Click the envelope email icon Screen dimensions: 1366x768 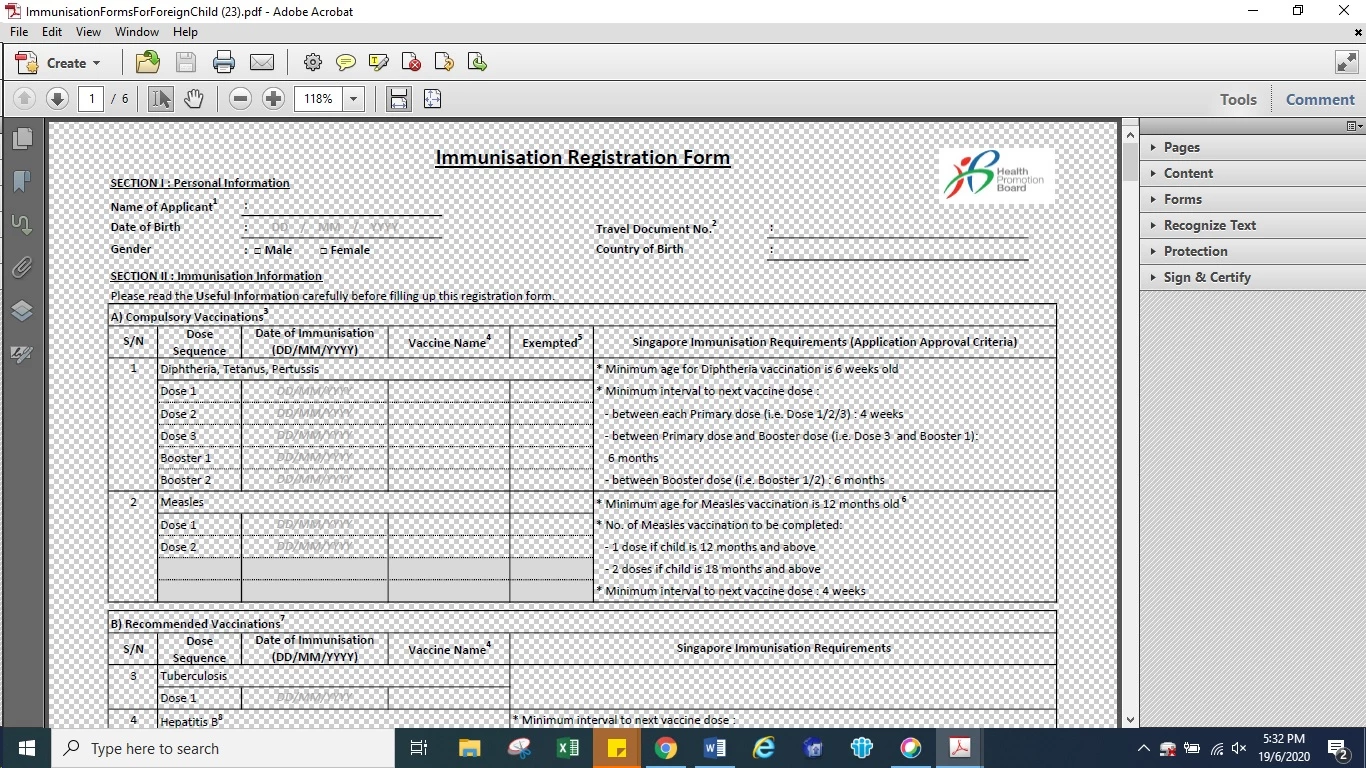pyautogui.click(x=262, y=62)
